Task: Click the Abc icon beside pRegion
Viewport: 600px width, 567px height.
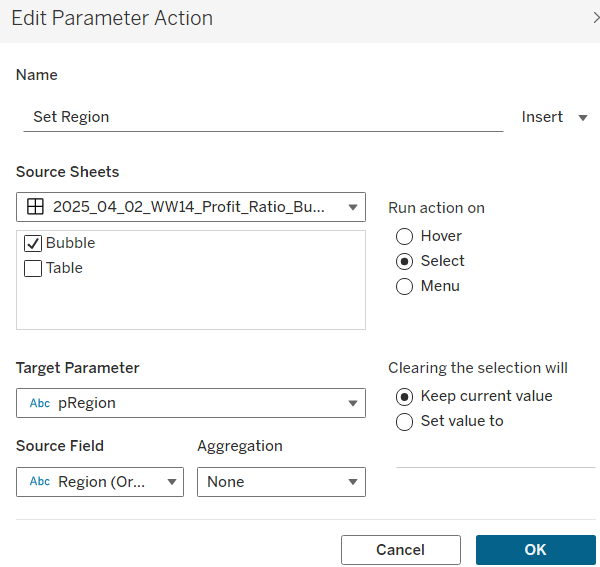Action: [x=40, y=403]
